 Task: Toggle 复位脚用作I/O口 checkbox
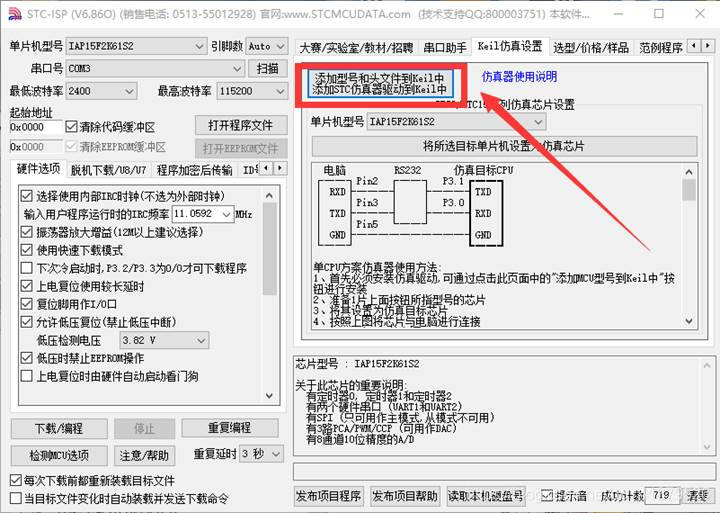(x=27, y=304)
